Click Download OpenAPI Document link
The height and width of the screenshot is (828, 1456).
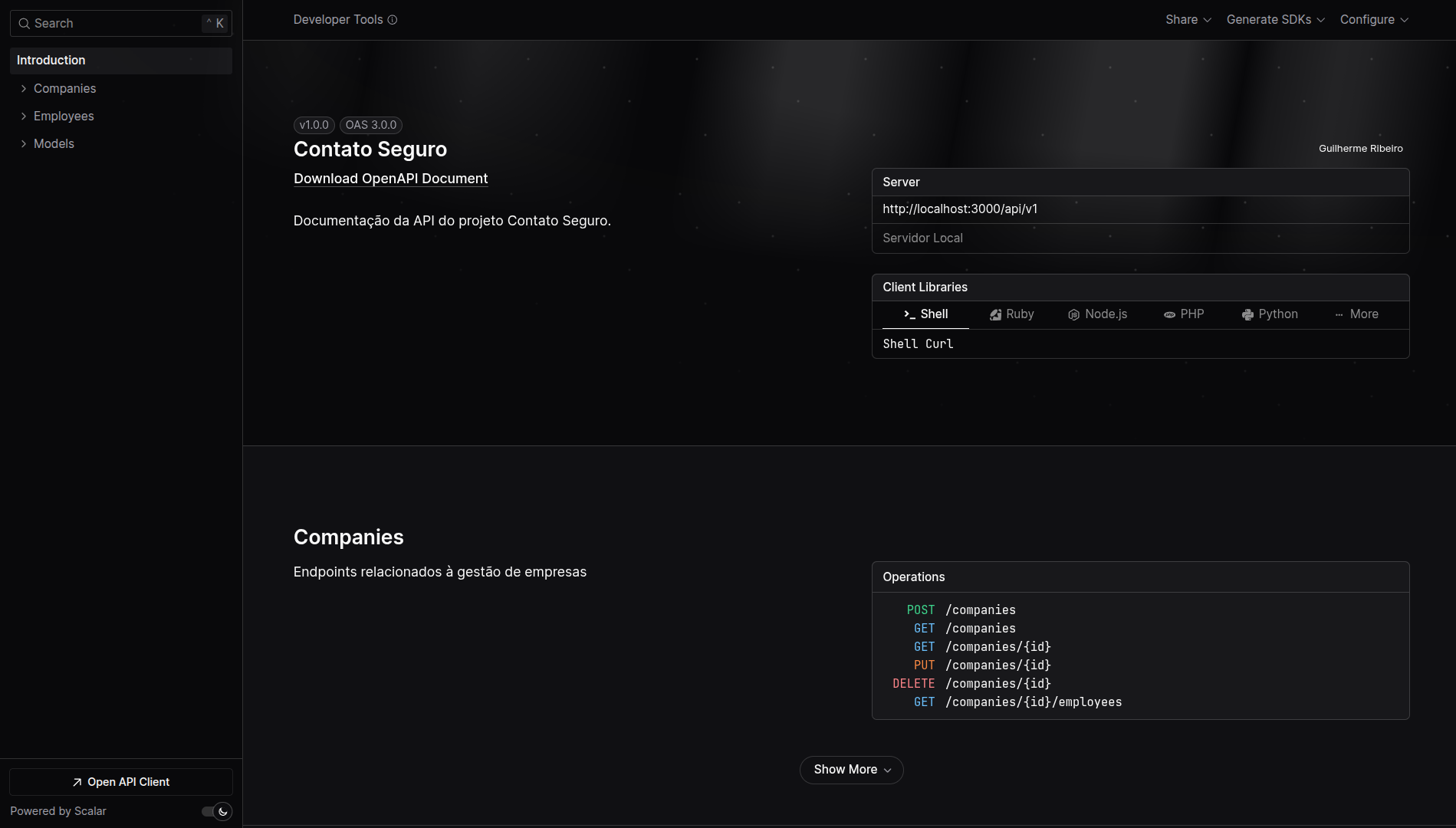click(x=390, y=179)
